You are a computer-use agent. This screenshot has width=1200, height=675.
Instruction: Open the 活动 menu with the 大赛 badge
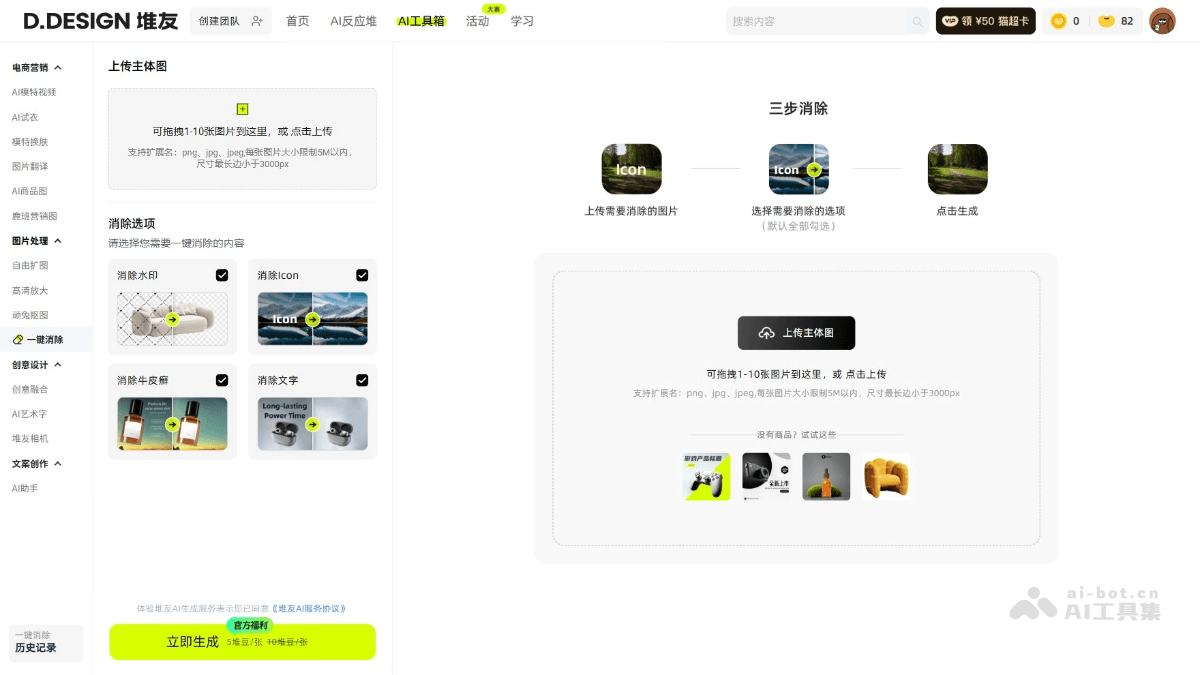point(478,19)
